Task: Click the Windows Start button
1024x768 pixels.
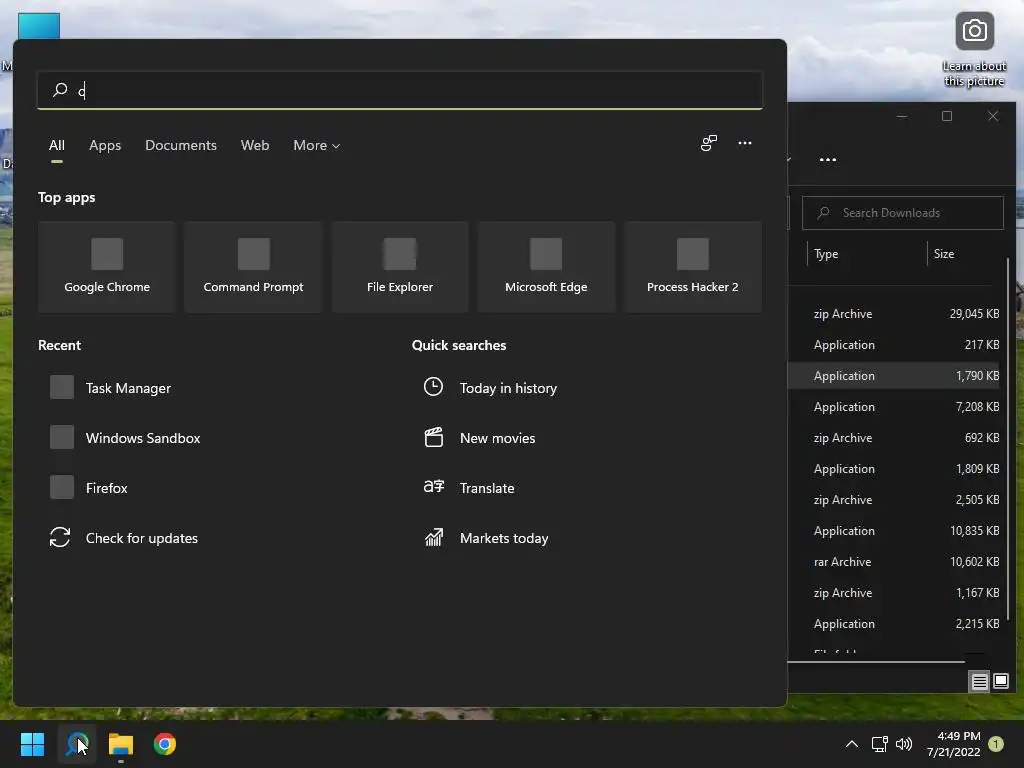Action: [32, 744]
